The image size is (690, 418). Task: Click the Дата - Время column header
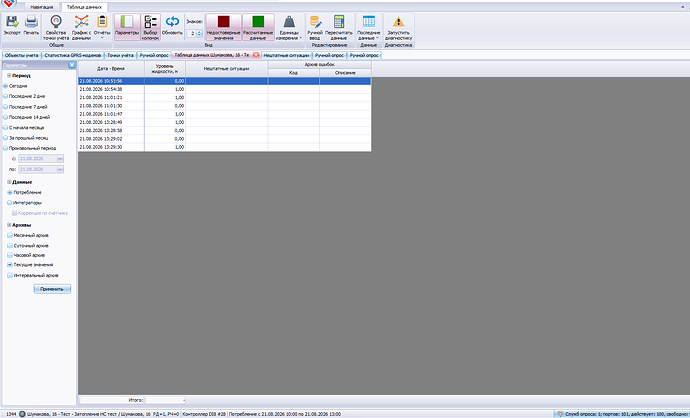(x=111, y=69)
